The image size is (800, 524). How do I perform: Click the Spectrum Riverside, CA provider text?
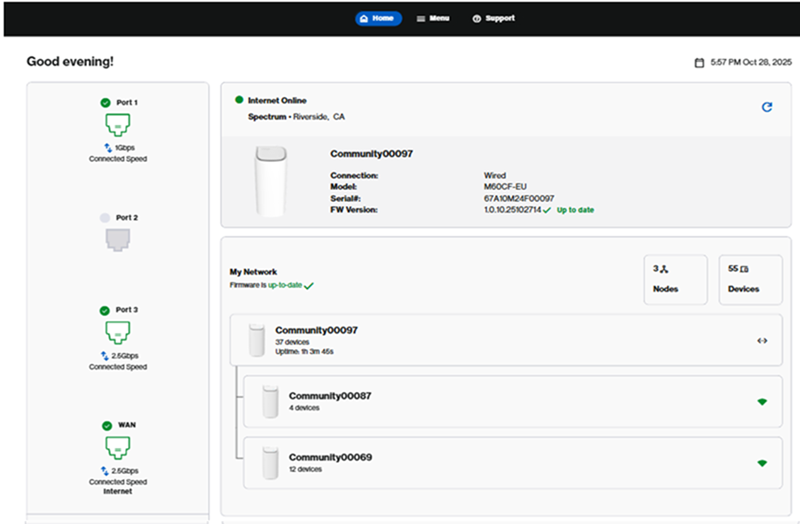296,117
